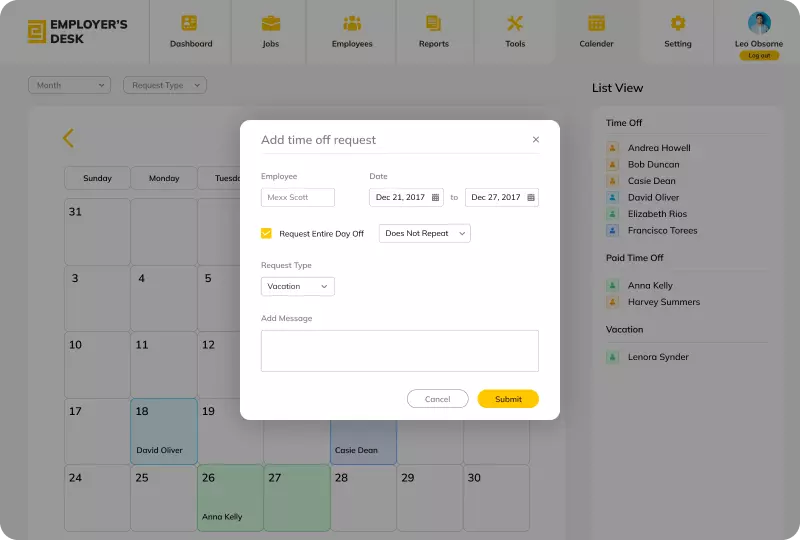Viewport: 800px width, 540px height.
Task: Click the Jobs briefcase icon
Action: [270, 24]
